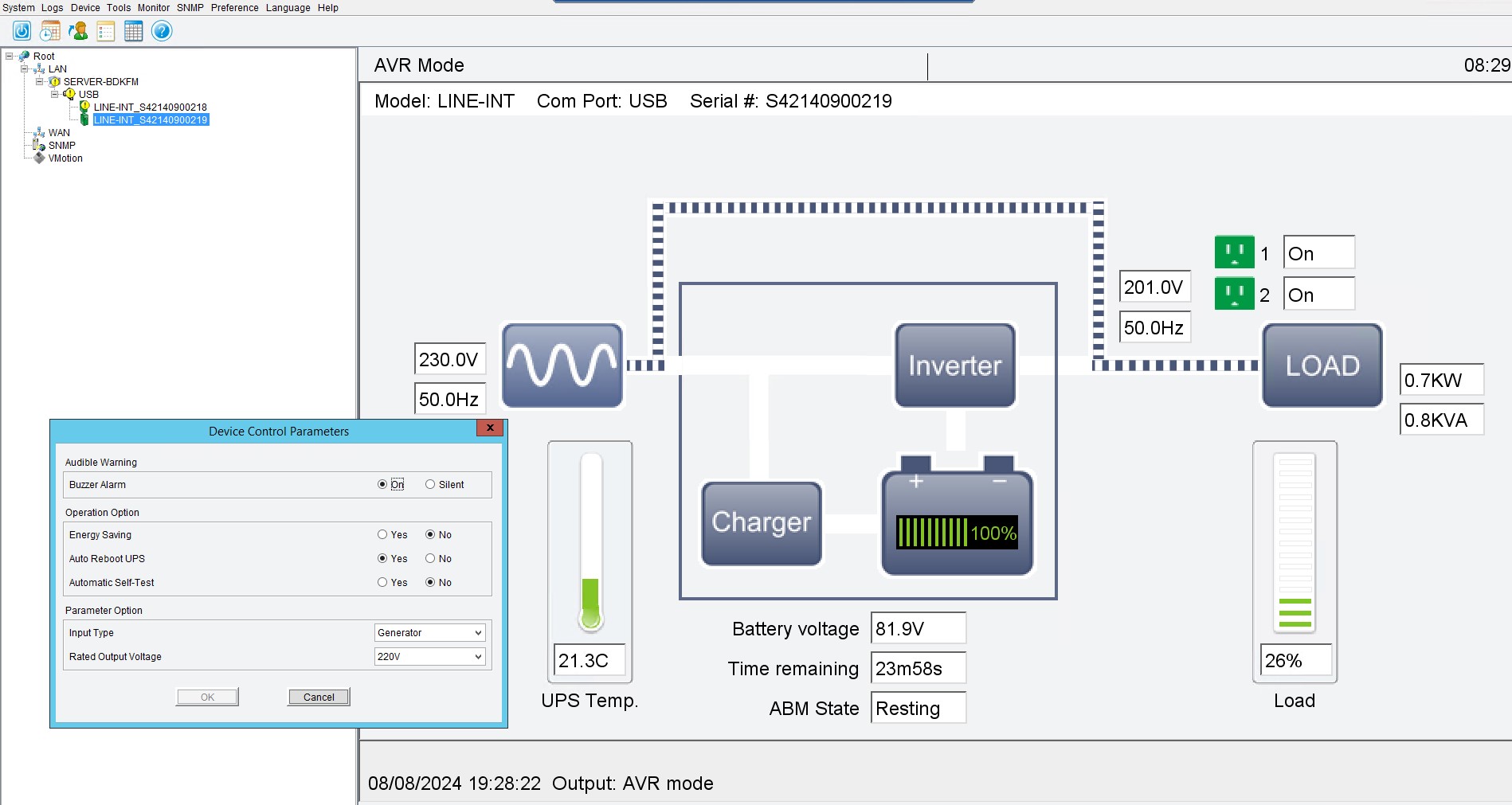1512x805 pixels.
Task: Select LINE-INT_S42140900218 in device tree
Action: coord(150,107)
